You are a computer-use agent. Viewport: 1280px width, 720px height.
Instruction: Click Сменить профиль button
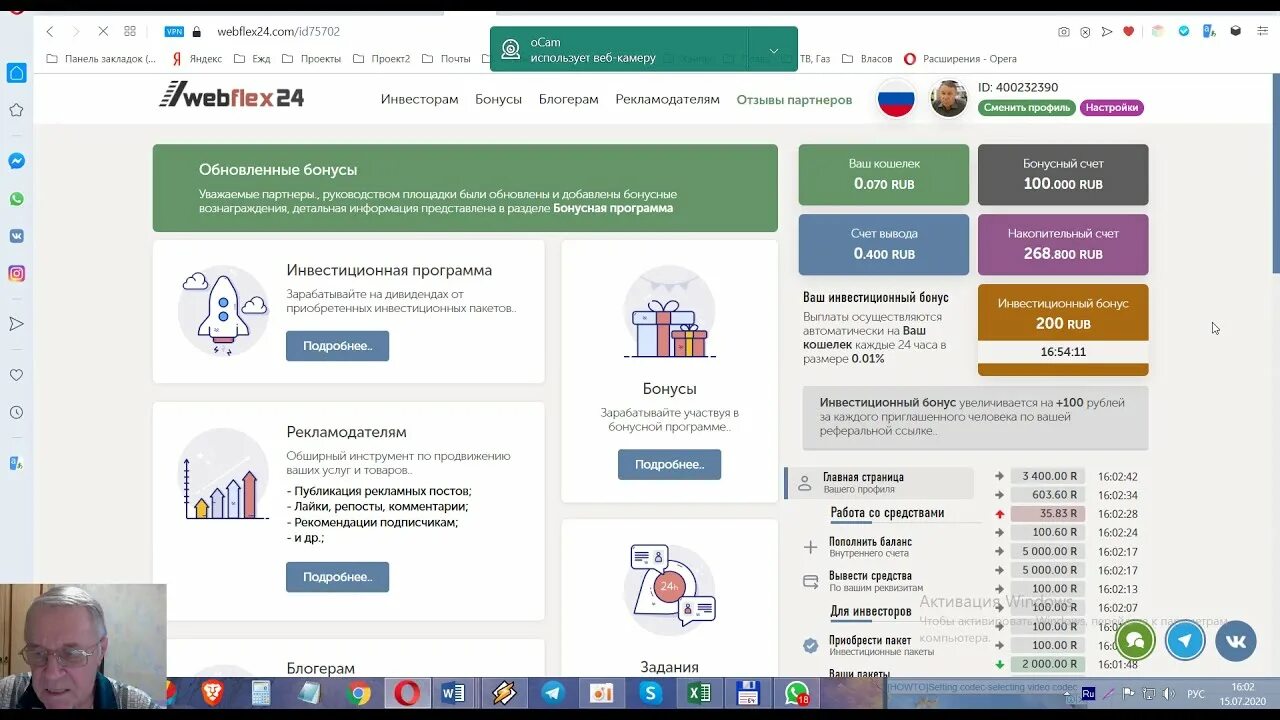(x=1026, y=107)
